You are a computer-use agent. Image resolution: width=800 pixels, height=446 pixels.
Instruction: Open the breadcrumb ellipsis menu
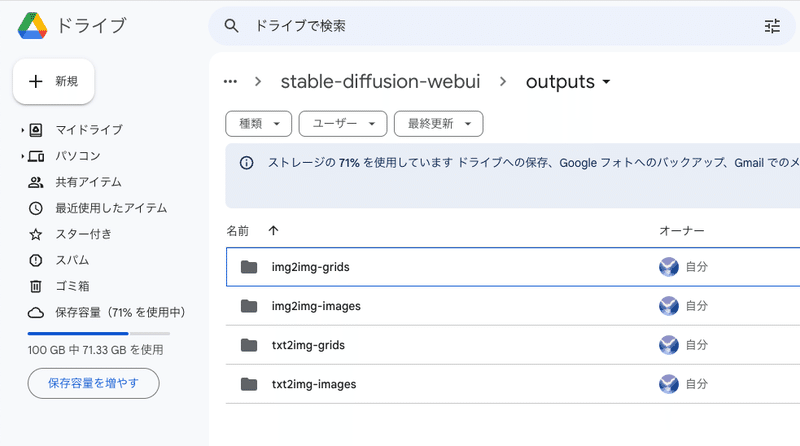(231, 82)
